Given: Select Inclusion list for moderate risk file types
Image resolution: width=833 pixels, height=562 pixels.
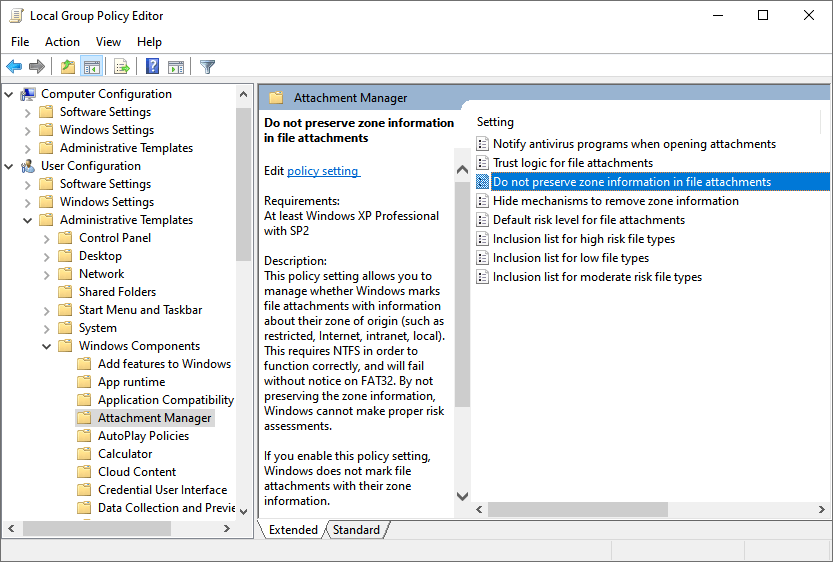Looking at the screenshot, I should (x=597, y=277).
